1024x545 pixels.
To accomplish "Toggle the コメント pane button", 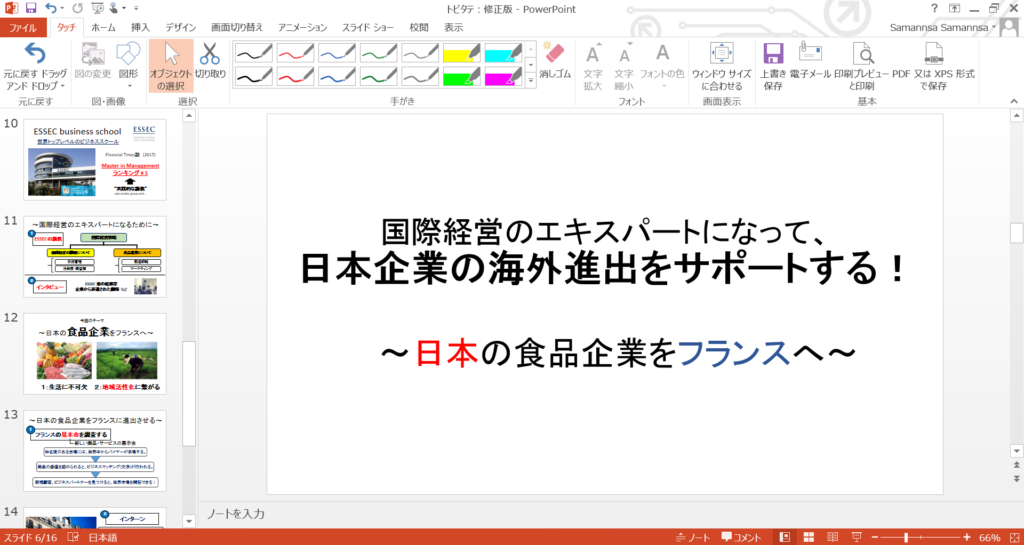I will tap(741, 538).
